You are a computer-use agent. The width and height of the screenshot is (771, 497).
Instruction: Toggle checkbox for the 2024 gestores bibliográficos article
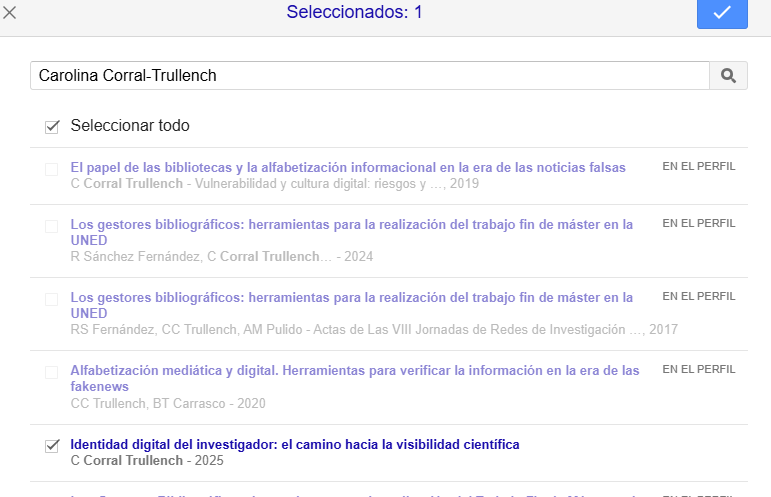point(52,226)
